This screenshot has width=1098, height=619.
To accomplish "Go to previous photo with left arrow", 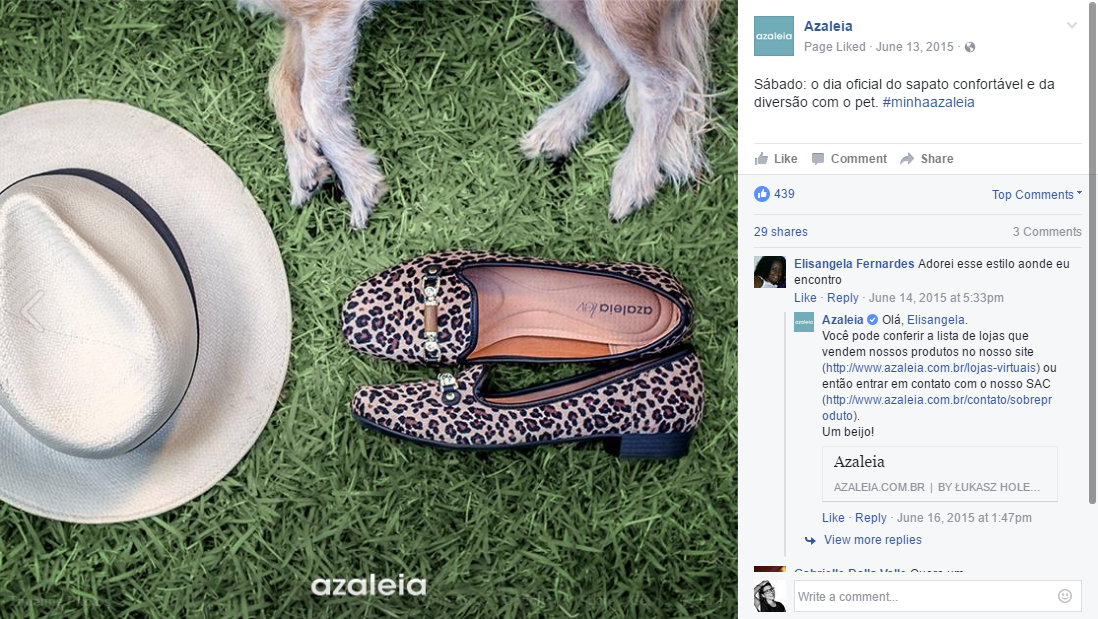I will click(32, 310).
